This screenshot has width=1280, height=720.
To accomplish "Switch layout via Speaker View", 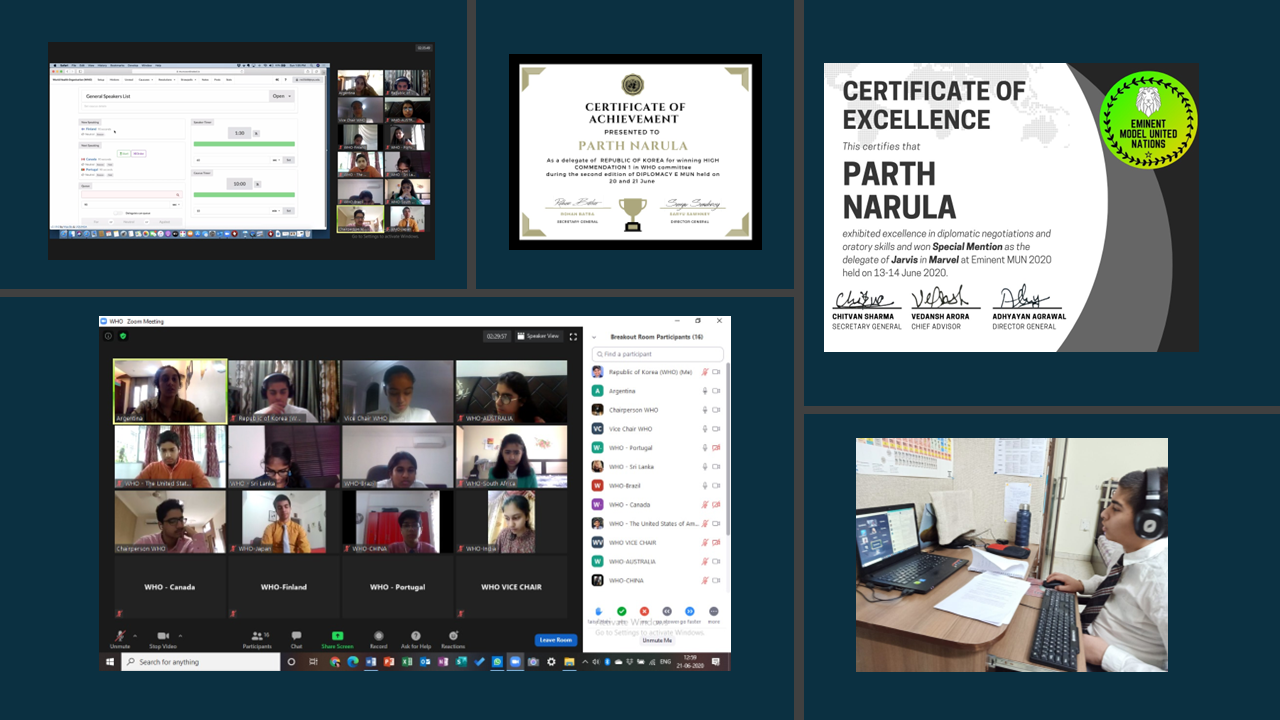I will point(539,336).
